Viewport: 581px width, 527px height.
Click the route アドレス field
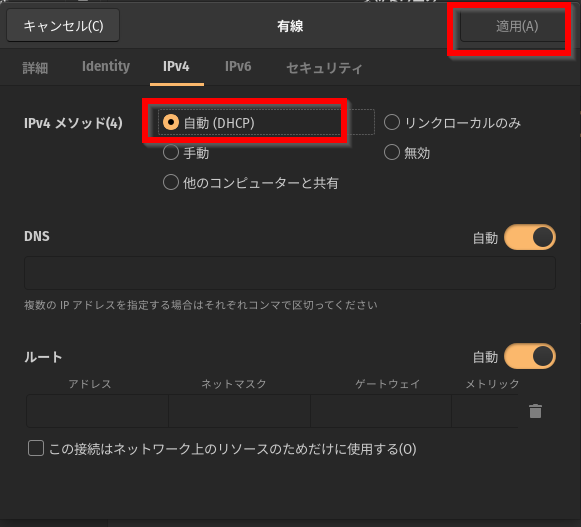click(x=97, y=411)
